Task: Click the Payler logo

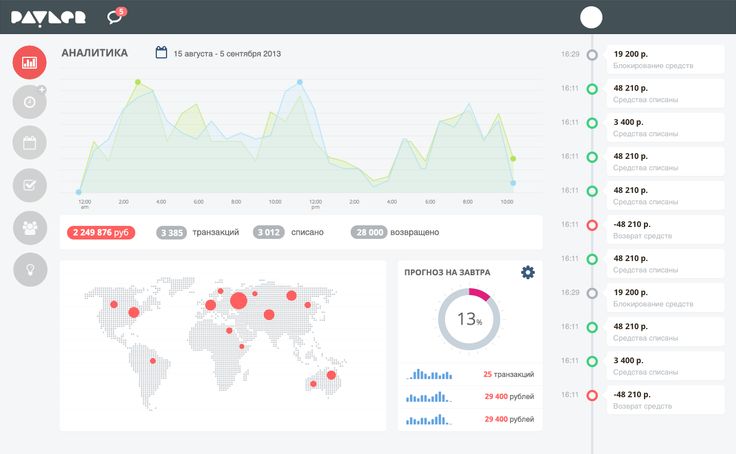Action: click(48, 17)
